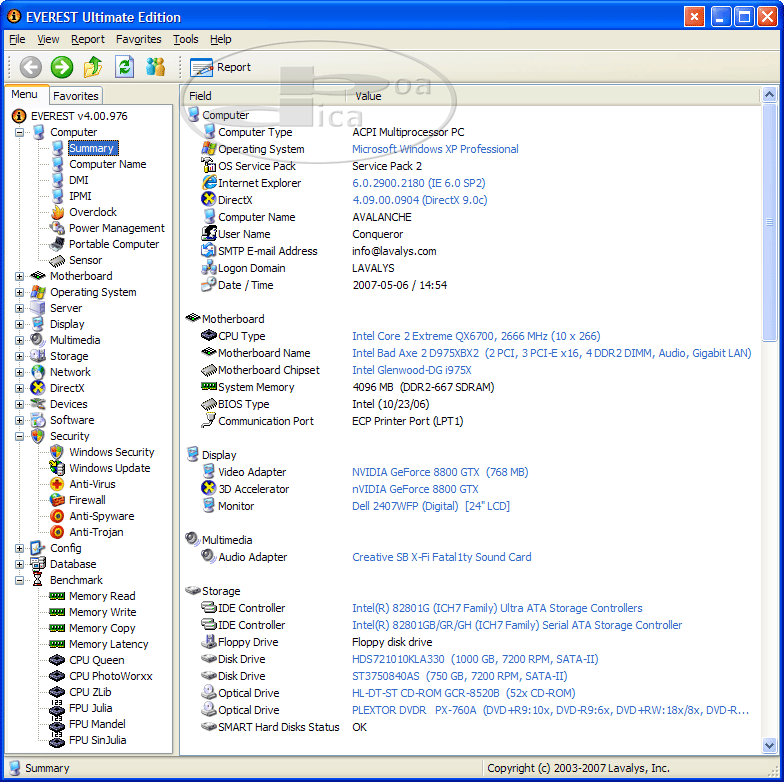Open the Tools menu
This screenshot has width=784, height=782.
(x=185, y=40)
